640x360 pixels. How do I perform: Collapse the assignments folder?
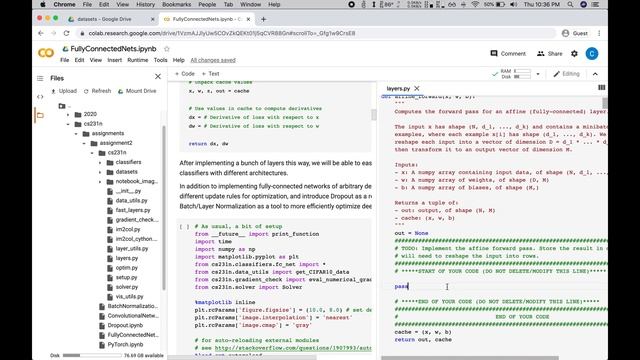(76, 133)
